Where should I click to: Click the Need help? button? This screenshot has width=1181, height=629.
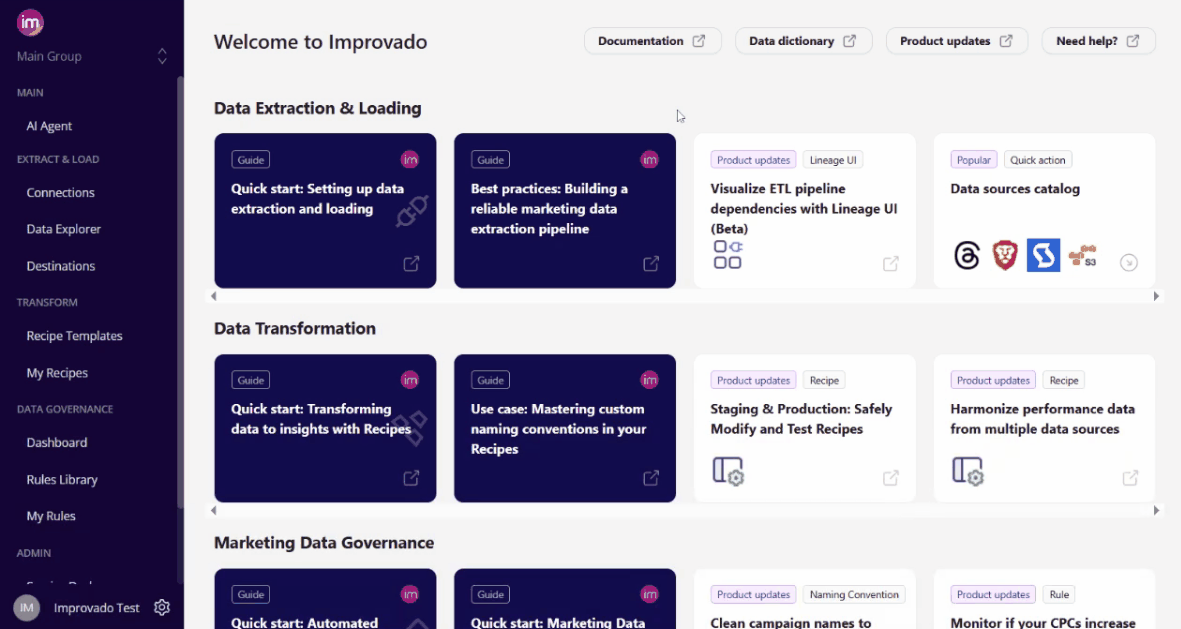(x=1098, y=41)
